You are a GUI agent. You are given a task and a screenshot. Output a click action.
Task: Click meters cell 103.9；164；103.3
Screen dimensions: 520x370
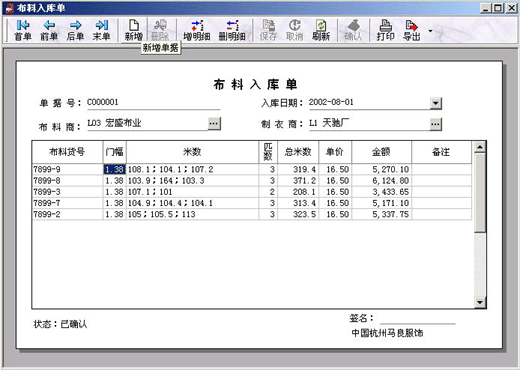pyautogui.click(x=192, y=181)
